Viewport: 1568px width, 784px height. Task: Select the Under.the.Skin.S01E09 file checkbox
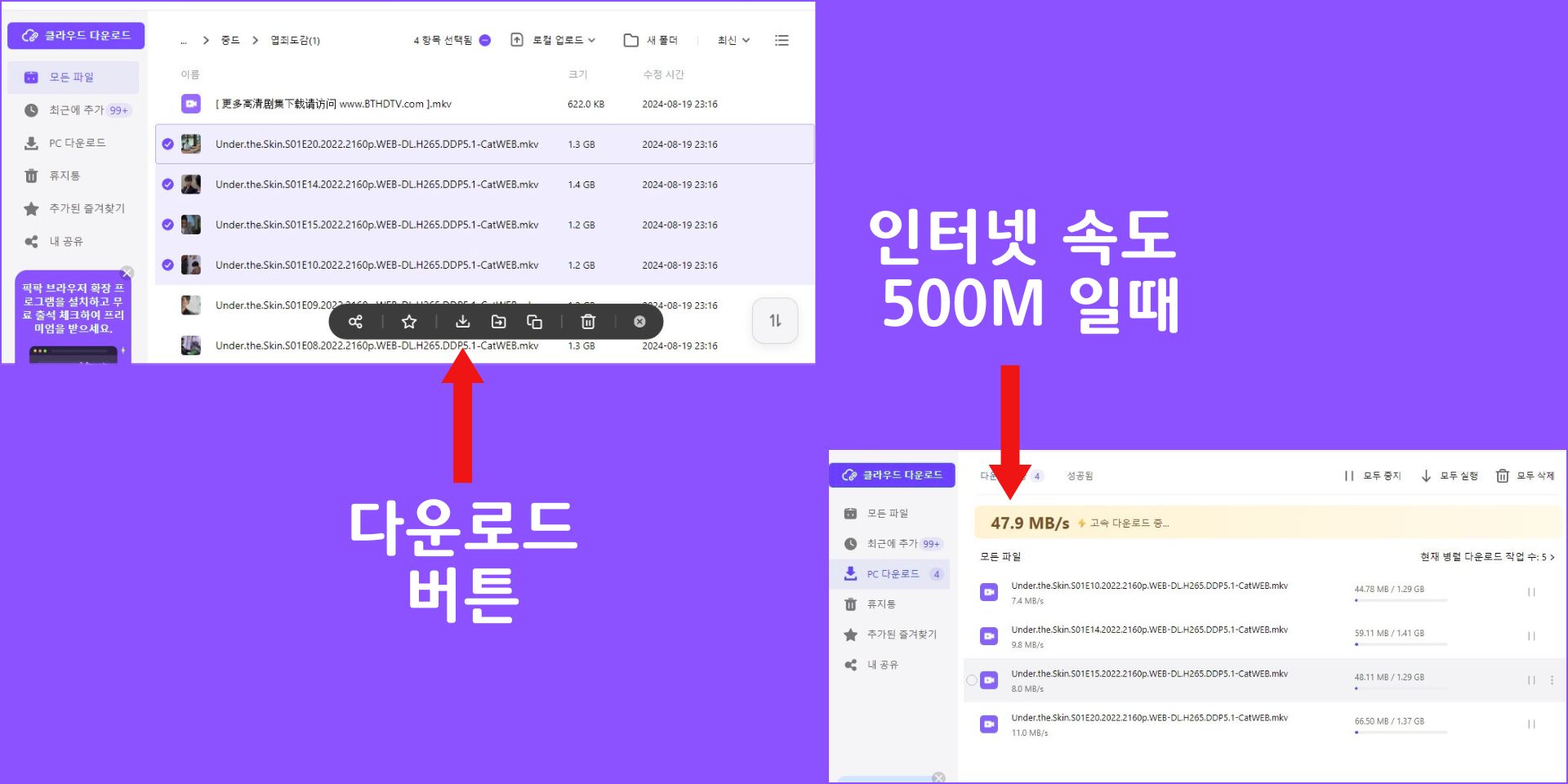pos(168,305)
